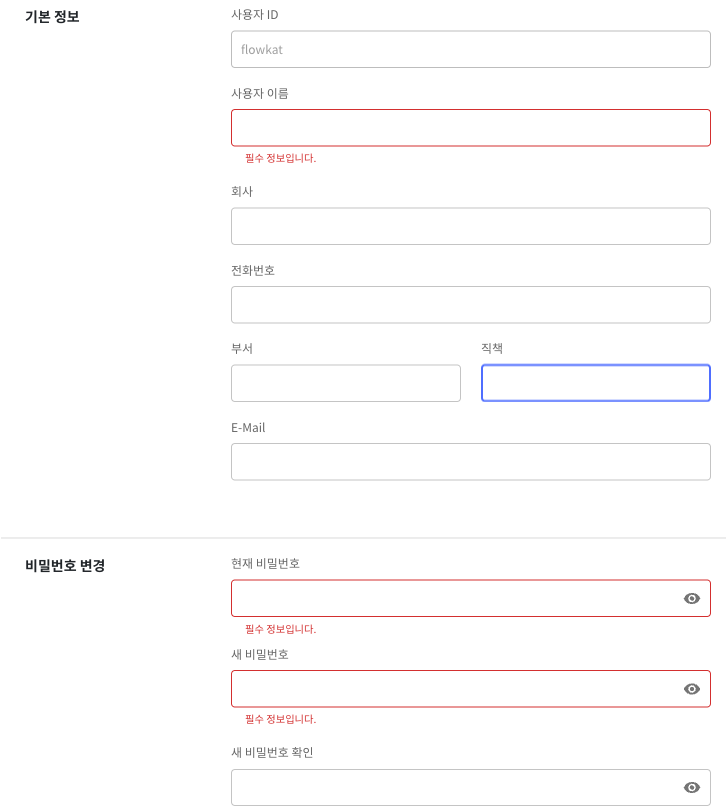726x812 pixels.
Task: Click the E-Mail input box
Action: (x=470, y=462)
